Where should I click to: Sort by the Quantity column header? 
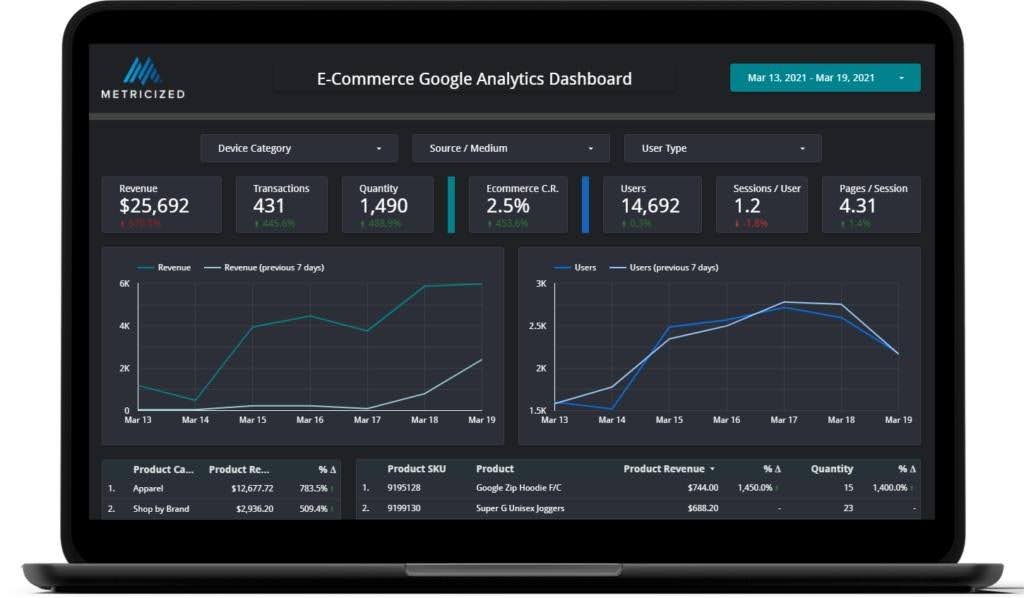point(832,469)
